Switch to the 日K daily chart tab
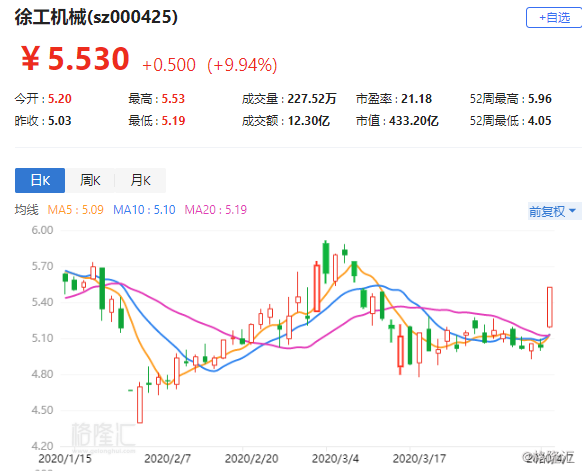This screenshot has height=471, width=582. 40,180
